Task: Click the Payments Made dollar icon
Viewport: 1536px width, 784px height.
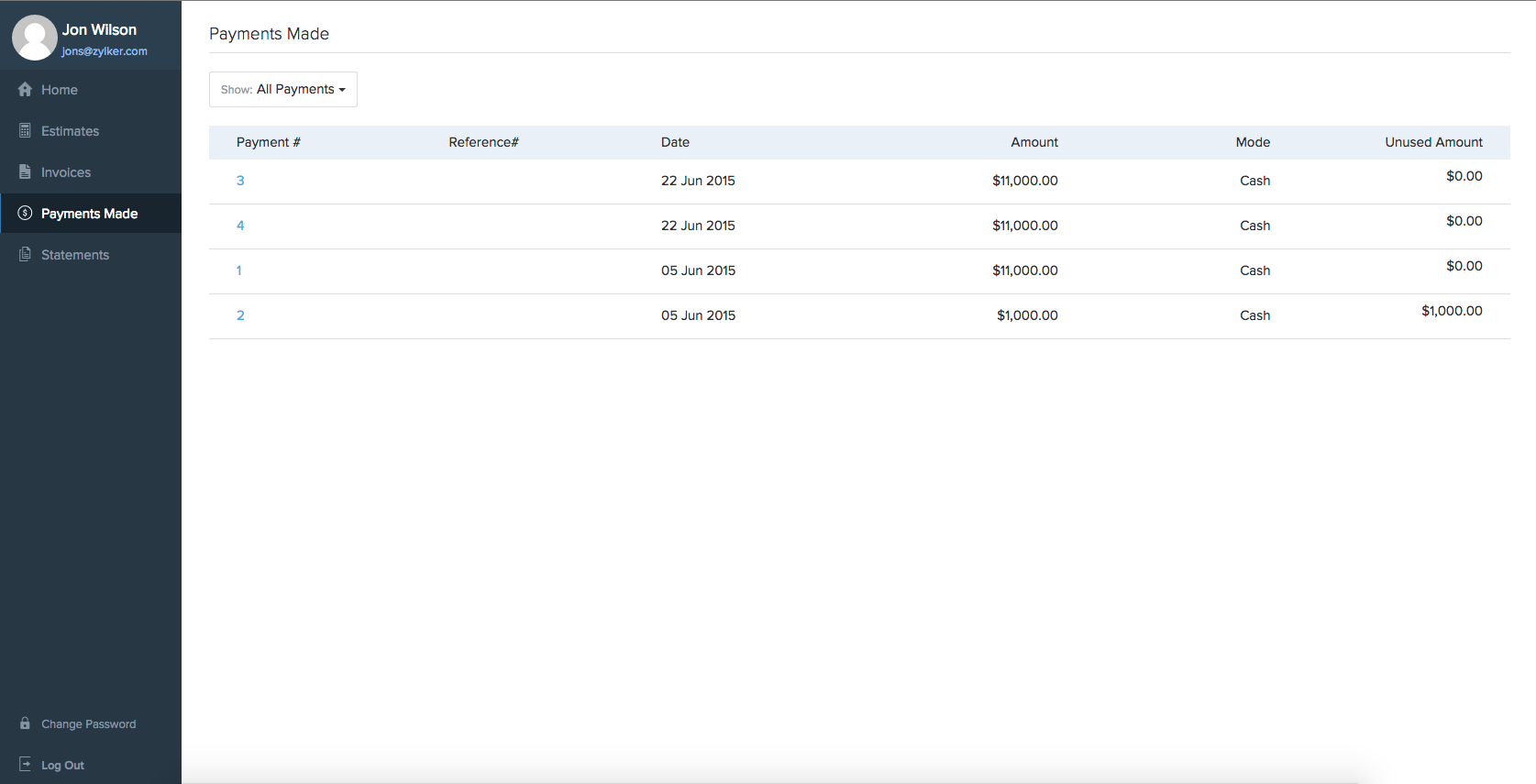Action: 25,213
